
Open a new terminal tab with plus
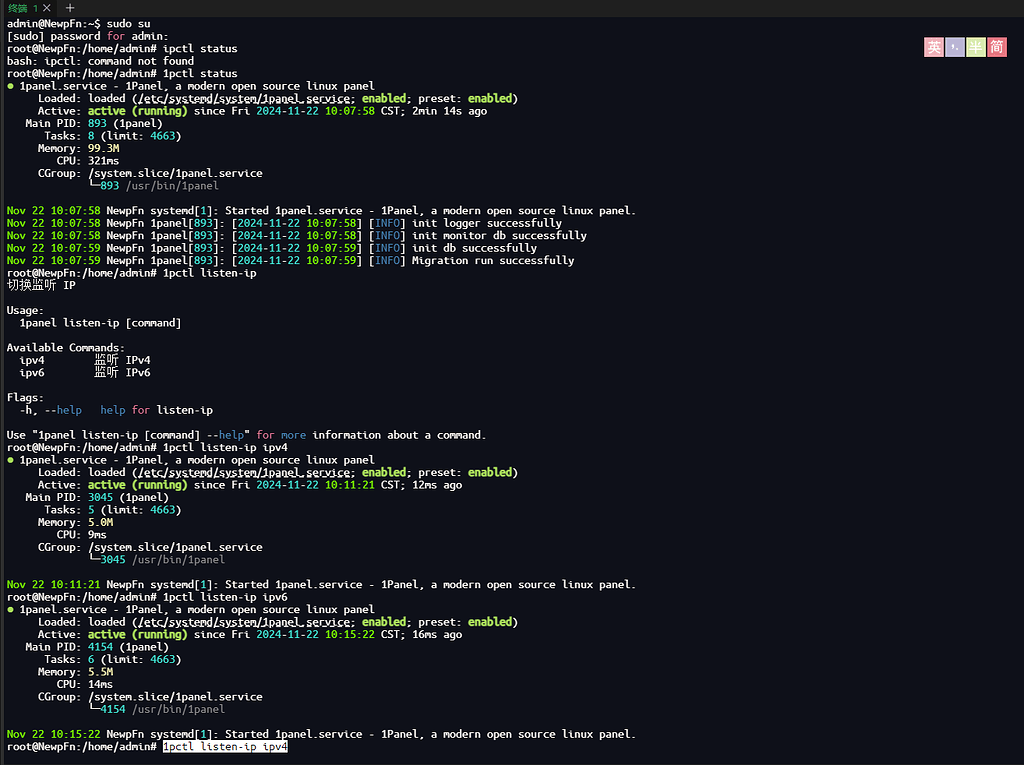[69, 8]
